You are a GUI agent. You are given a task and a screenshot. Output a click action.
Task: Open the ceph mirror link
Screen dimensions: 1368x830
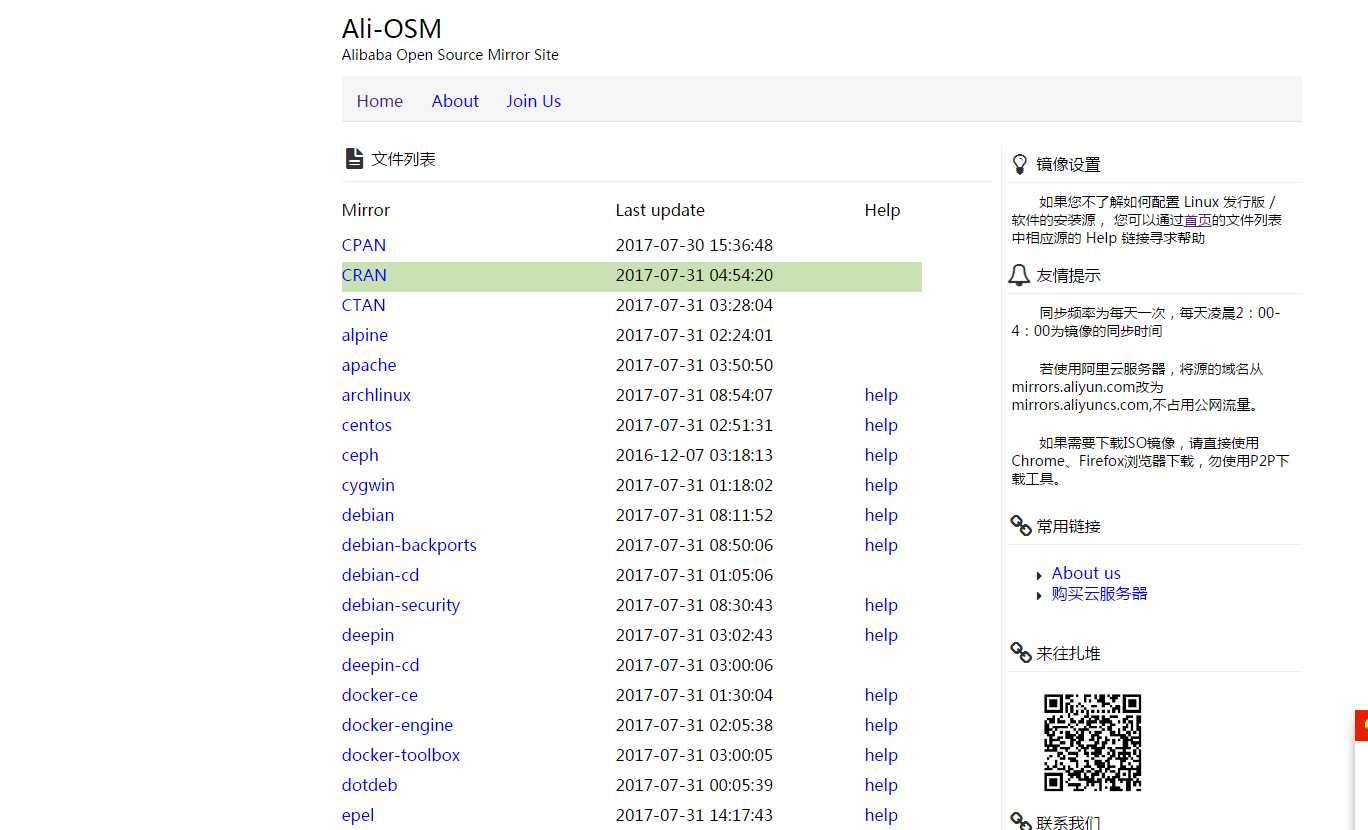pyautogui.click(x=360, y=455)
